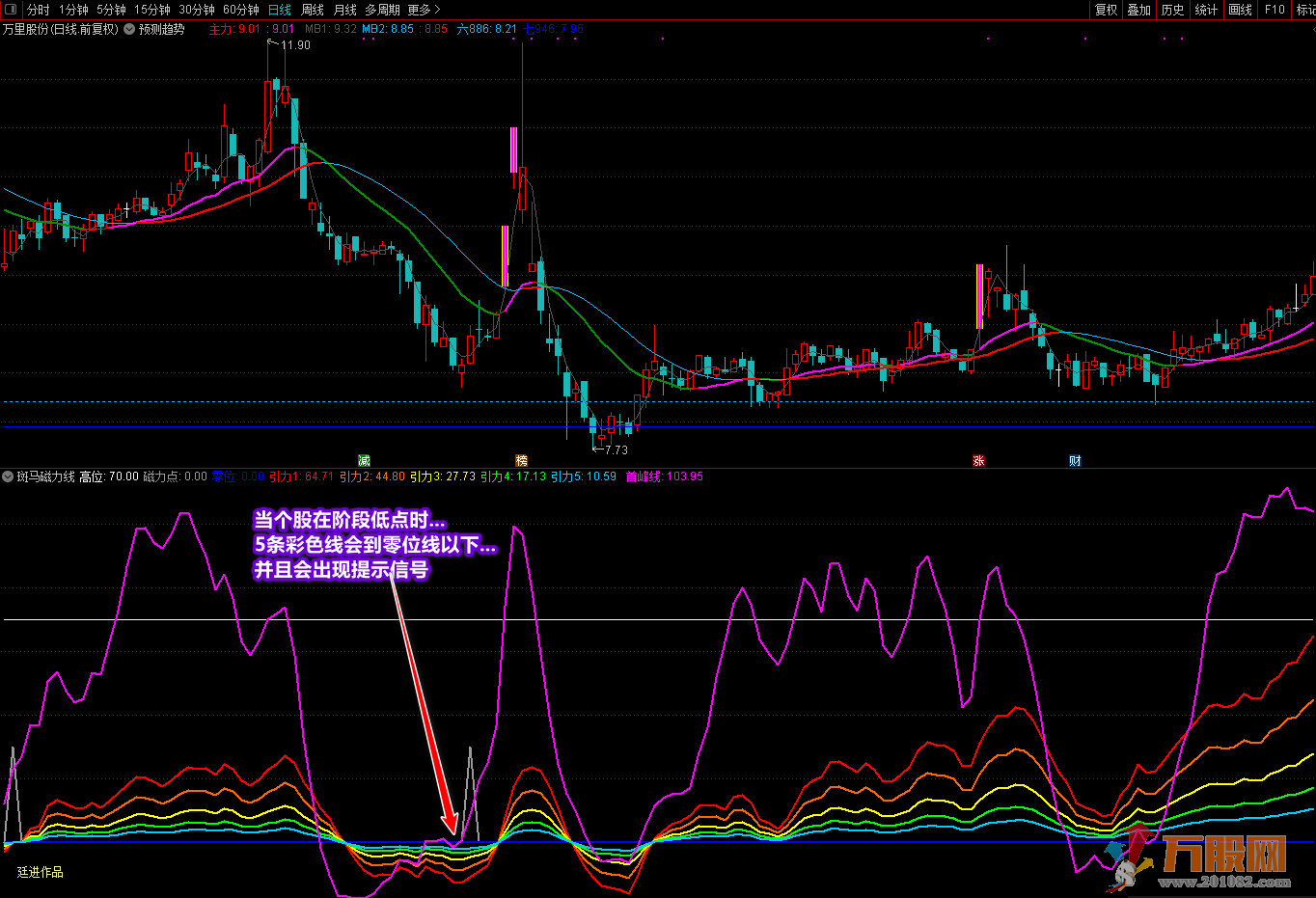Click the 零位: 0.00 label

238,476
